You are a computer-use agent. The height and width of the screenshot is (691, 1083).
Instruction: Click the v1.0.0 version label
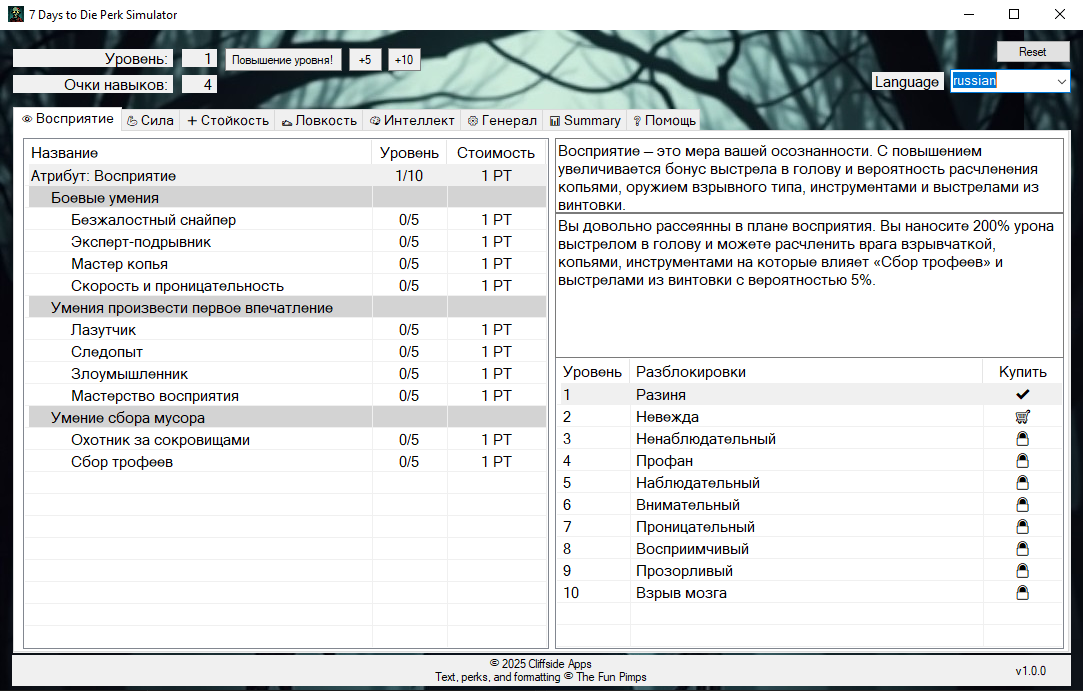pos(1031,671)
